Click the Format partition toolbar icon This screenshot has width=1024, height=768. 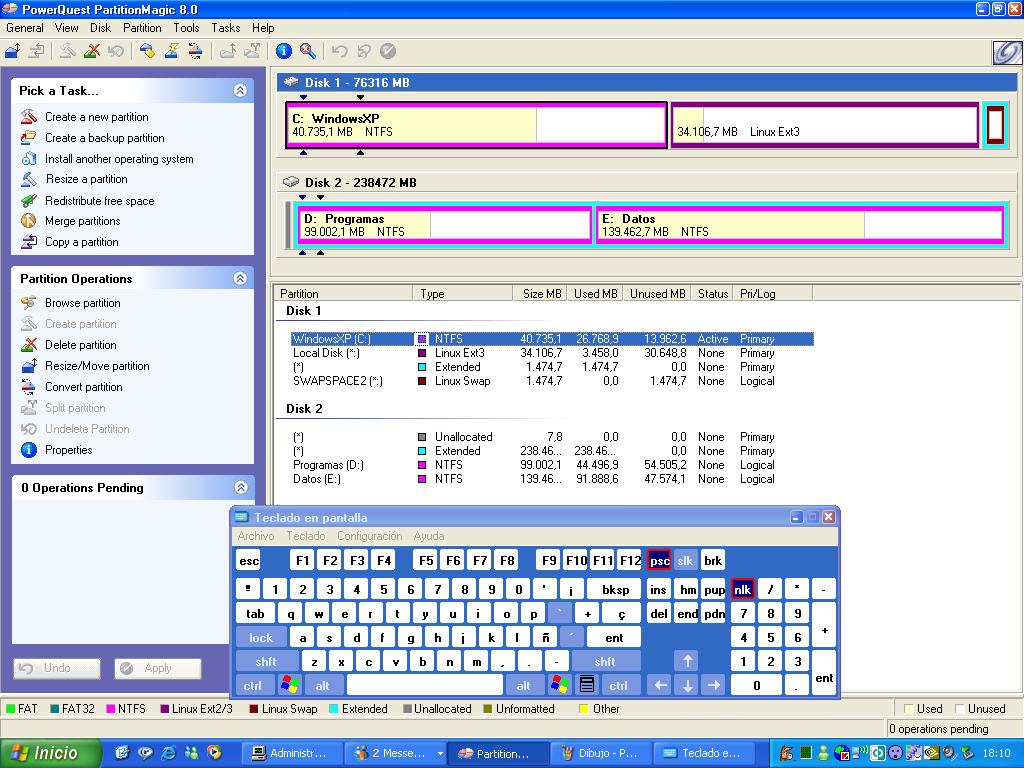tap(171, 51)
